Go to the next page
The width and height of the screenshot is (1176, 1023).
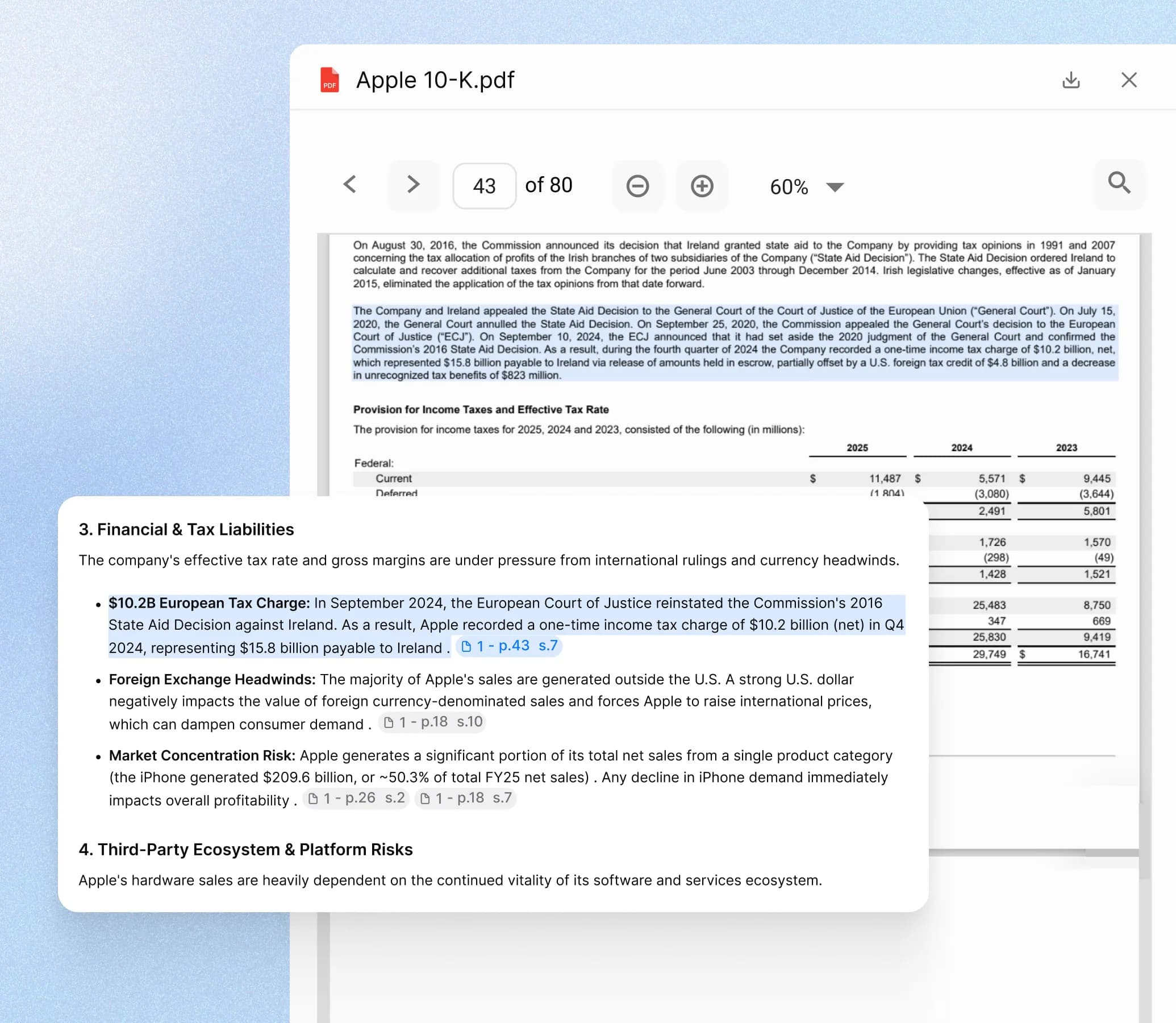pyautogui.click(x=413, y=185)
